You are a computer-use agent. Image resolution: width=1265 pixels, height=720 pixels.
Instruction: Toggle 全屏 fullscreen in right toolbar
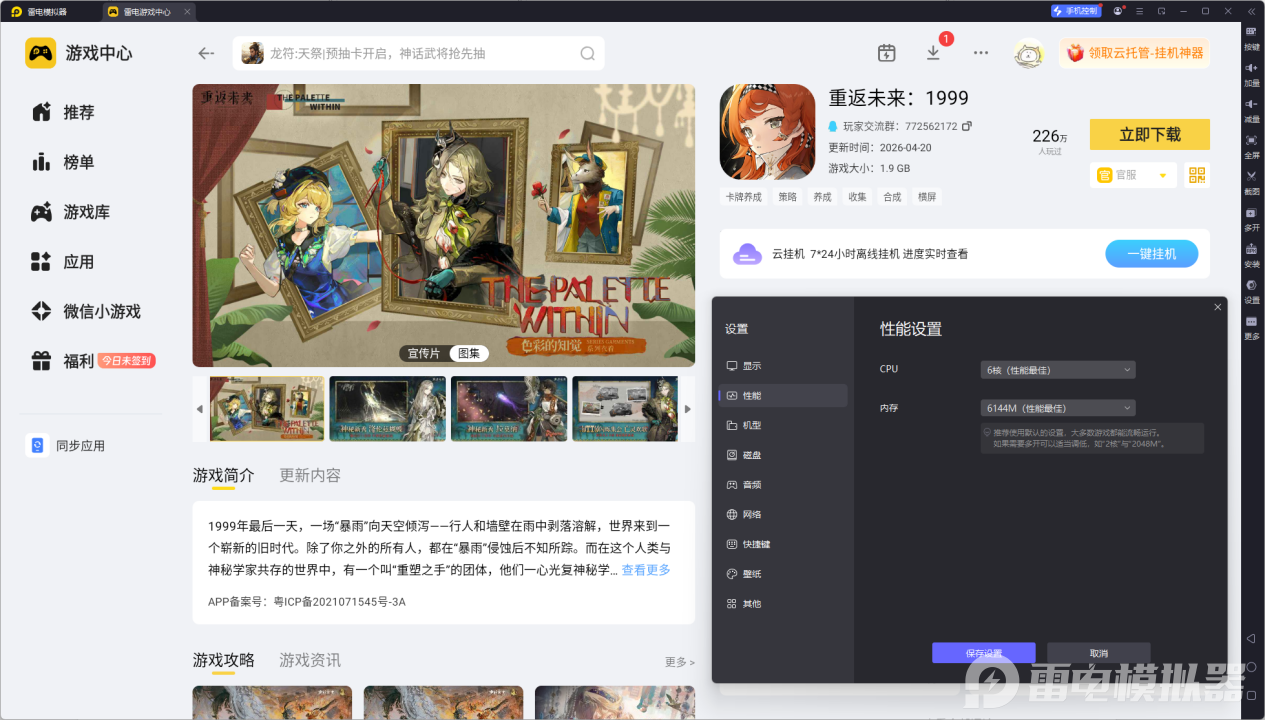(1252, 145)
